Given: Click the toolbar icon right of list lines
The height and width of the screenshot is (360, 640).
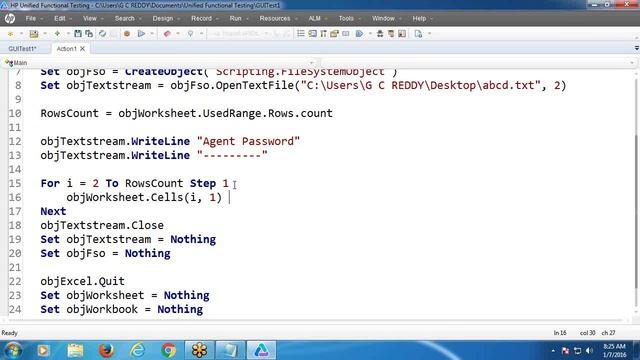Looking at the screenshot, I should (x=312, y=34).
